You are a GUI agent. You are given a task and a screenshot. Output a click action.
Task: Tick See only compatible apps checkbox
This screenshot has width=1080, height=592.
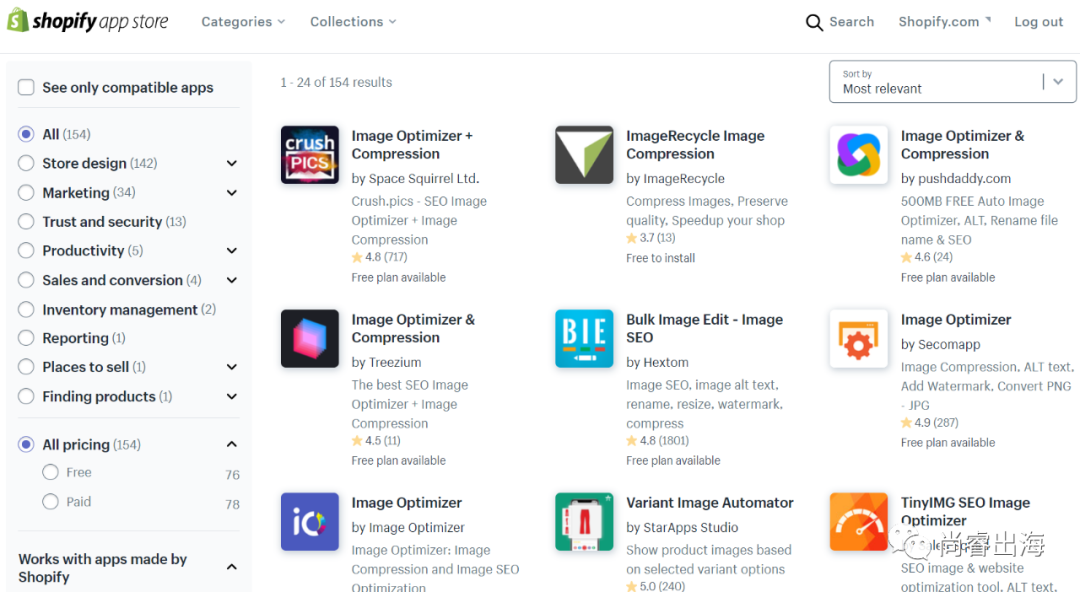coord(26,88)
